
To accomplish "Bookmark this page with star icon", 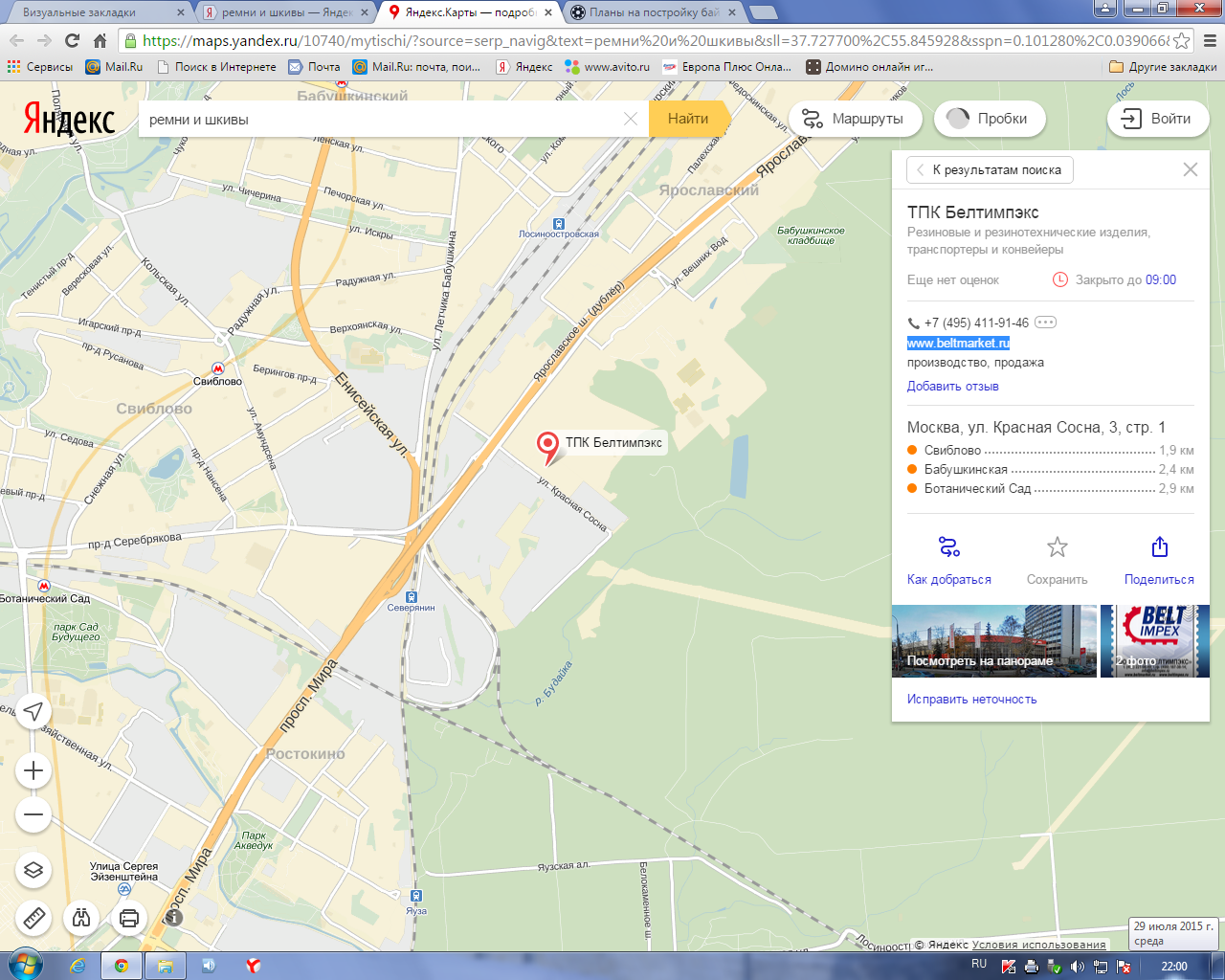I will click(x=1182, y=40).
